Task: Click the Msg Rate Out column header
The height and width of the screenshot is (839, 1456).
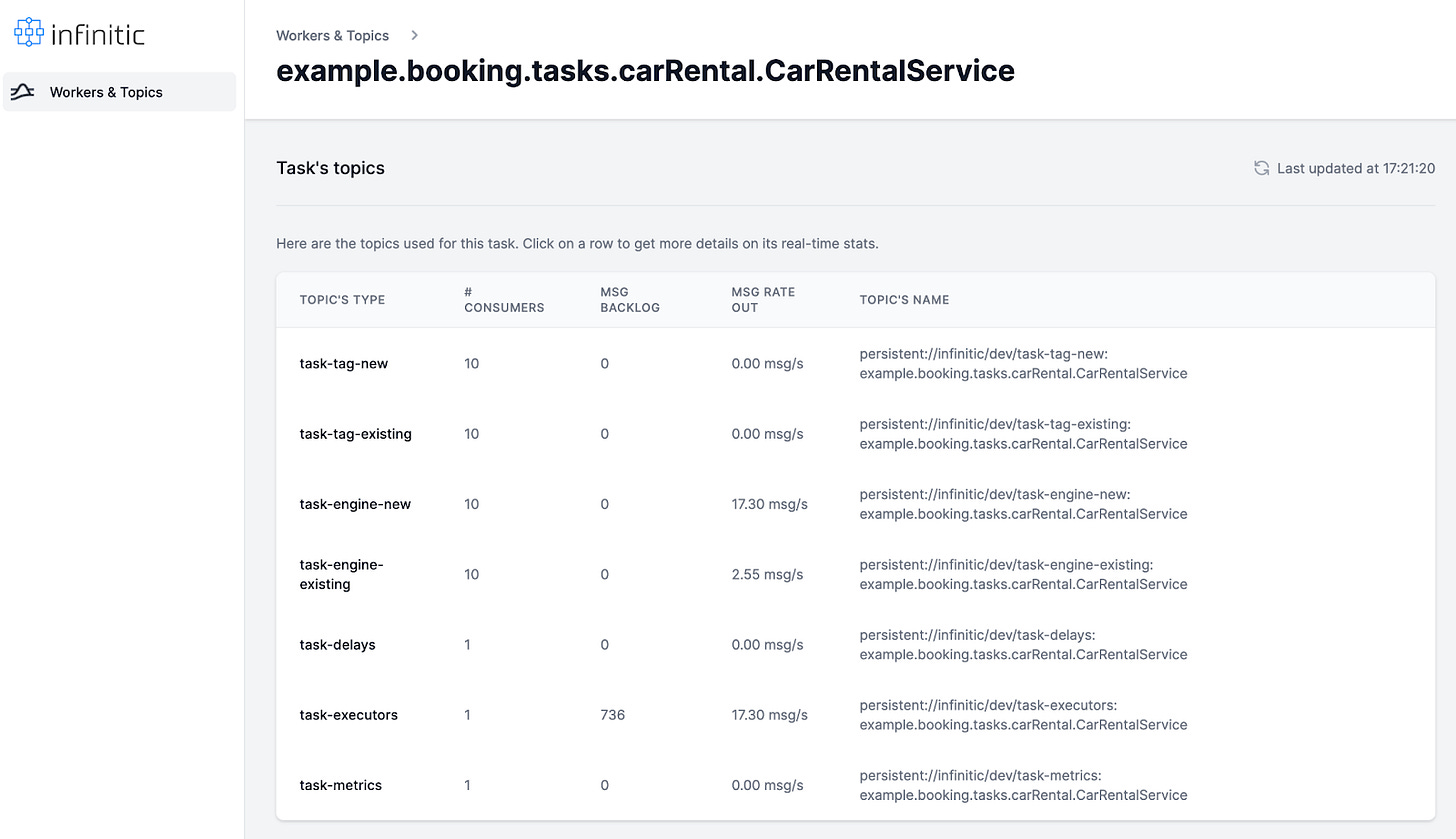Action: click(764, 300)
